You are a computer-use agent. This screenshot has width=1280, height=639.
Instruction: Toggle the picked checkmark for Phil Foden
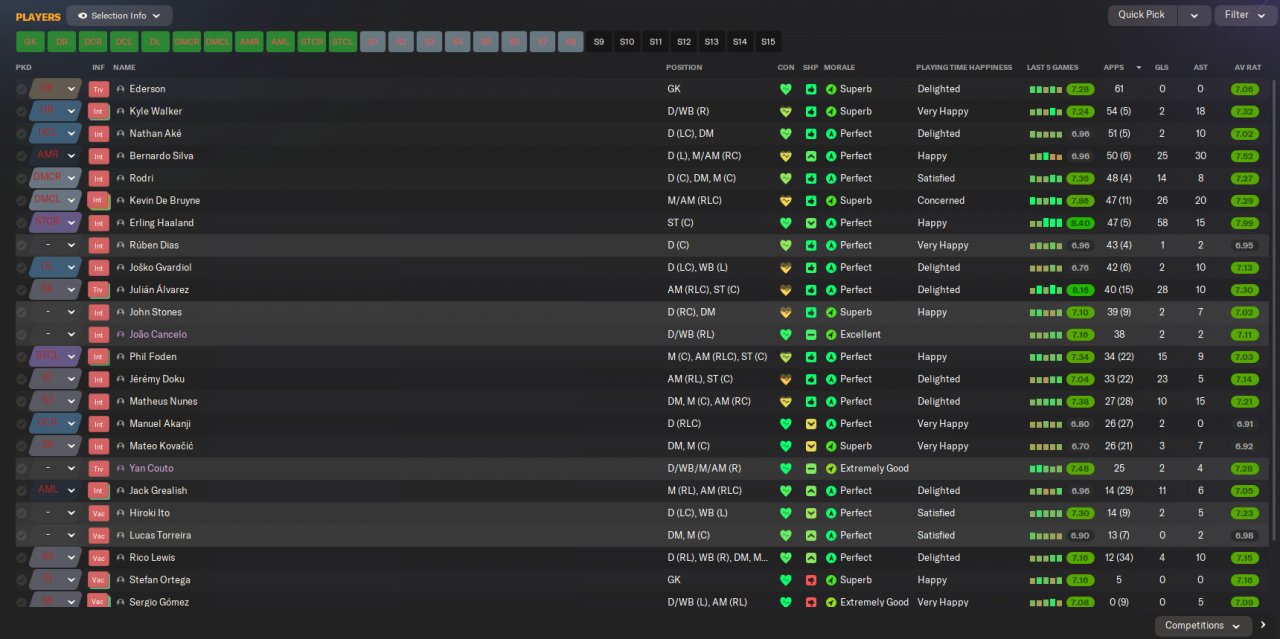[x=22, y=357]
